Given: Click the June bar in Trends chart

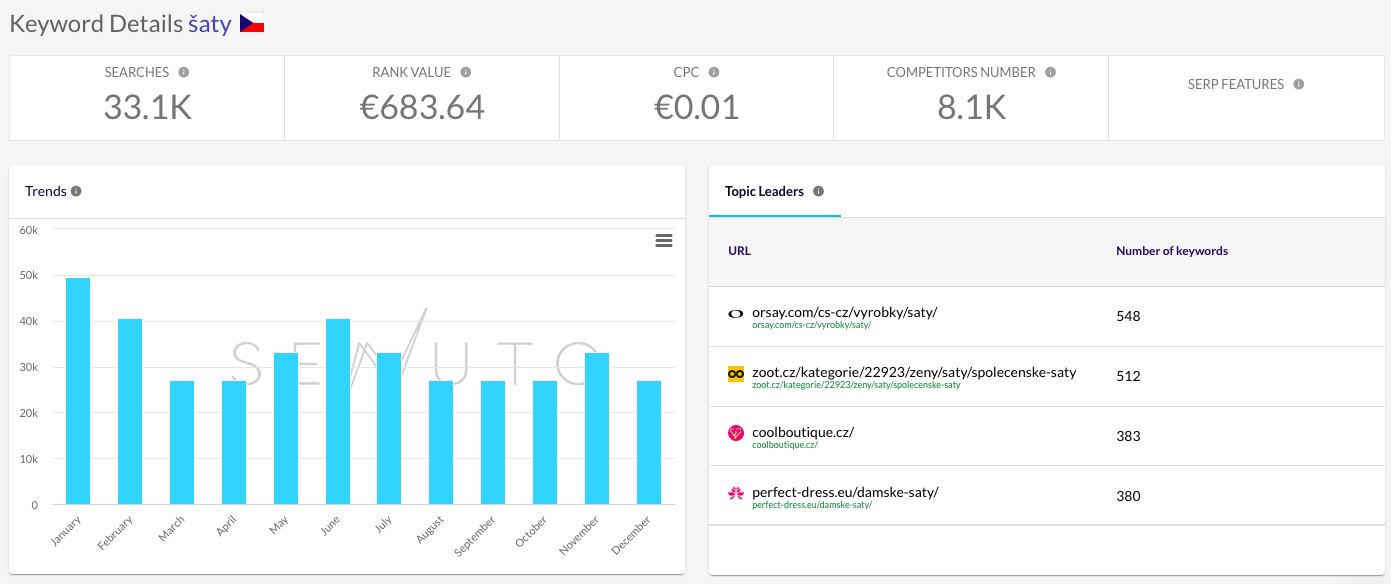Looking at the screenshot, I should click(338, 412).
